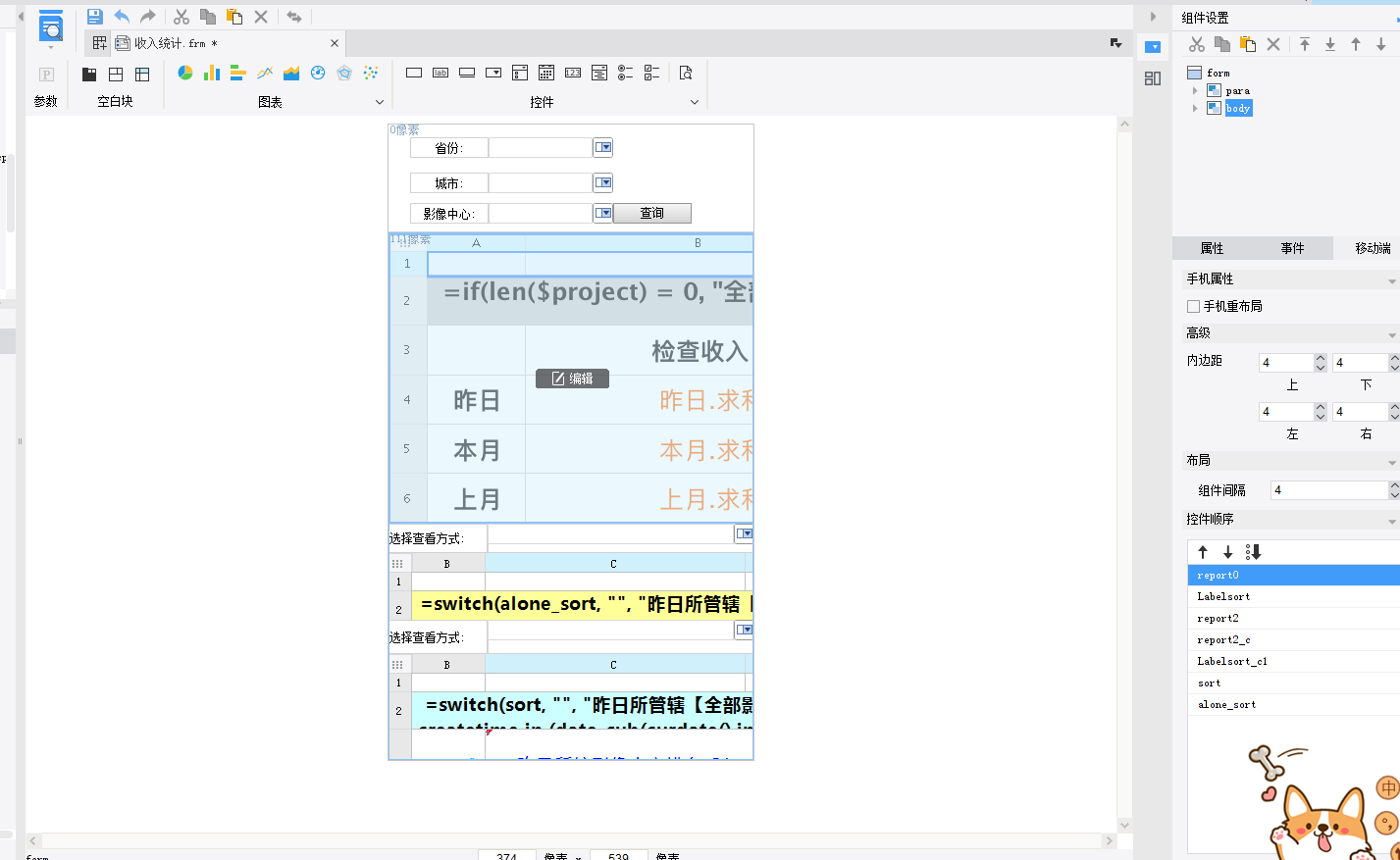Click the Save icon in the top toolbar
Viewport: 1400px width, 860px height.
[x=95, y=17]
